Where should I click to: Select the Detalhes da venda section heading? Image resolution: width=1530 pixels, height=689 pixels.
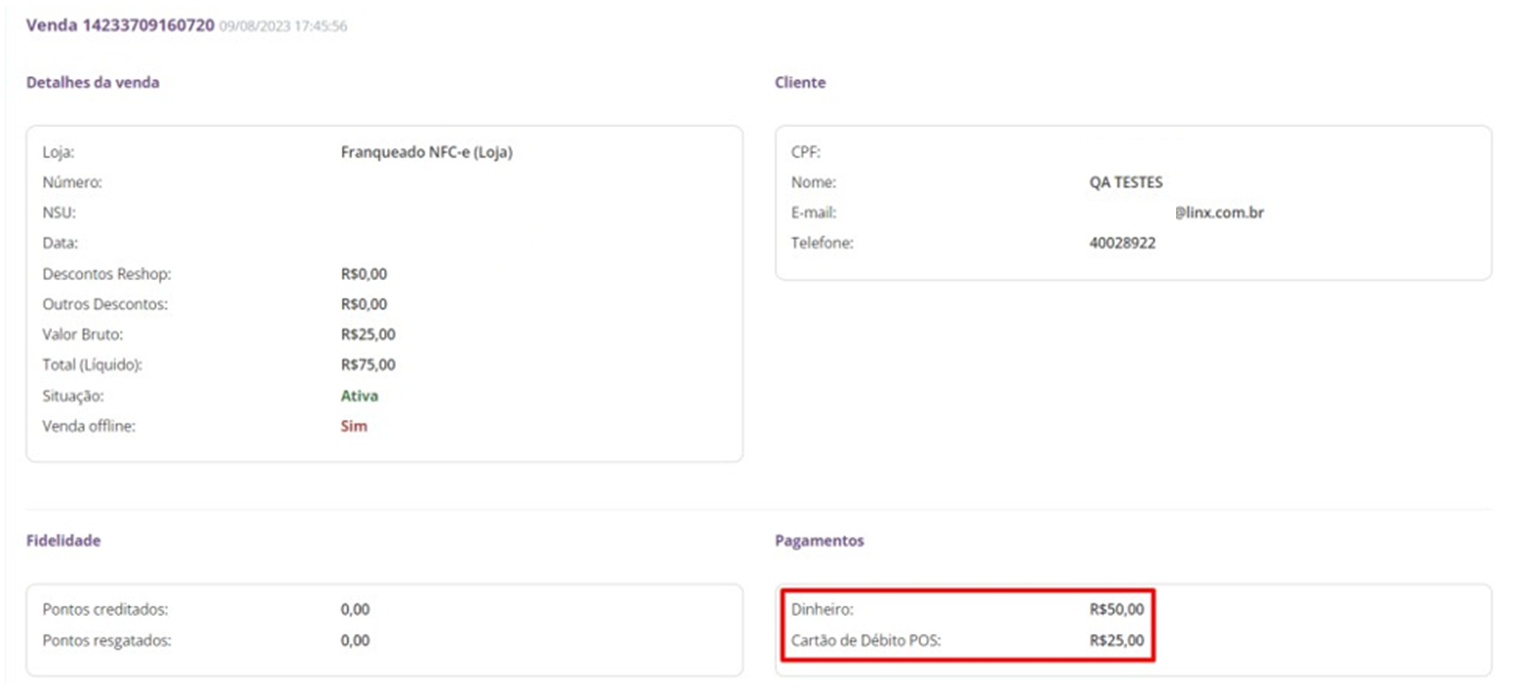[92, 83]
